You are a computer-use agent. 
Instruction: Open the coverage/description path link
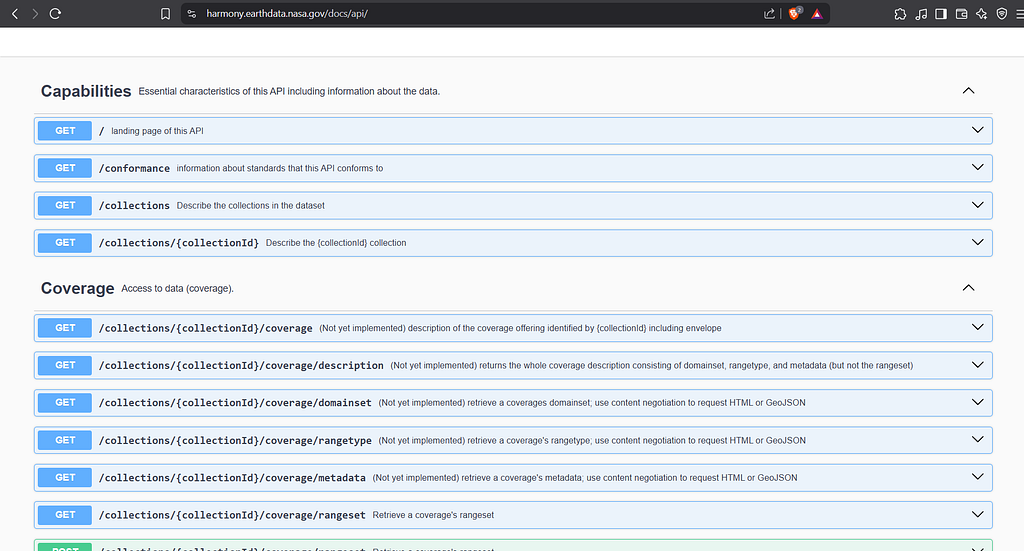[x=241, y=366]
